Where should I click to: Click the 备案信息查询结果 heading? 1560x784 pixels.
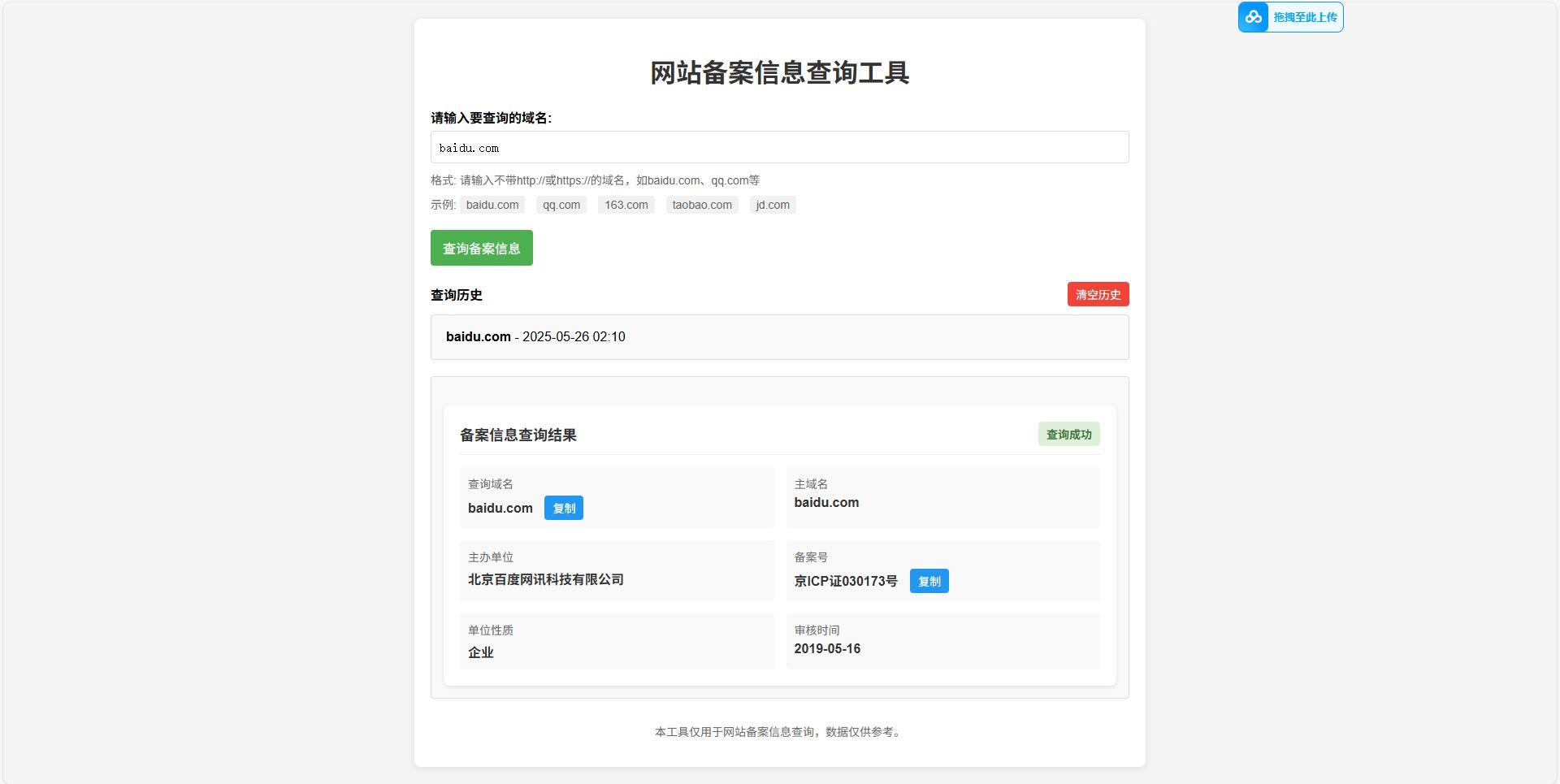tap(518, 435)
